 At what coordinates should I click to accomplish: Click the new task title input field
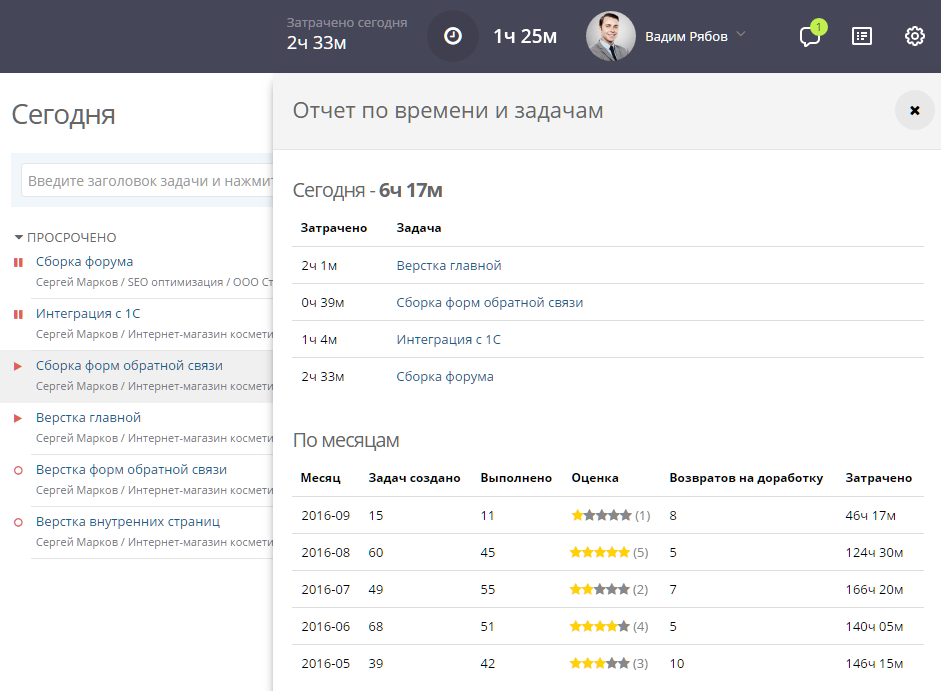[148, 181]
